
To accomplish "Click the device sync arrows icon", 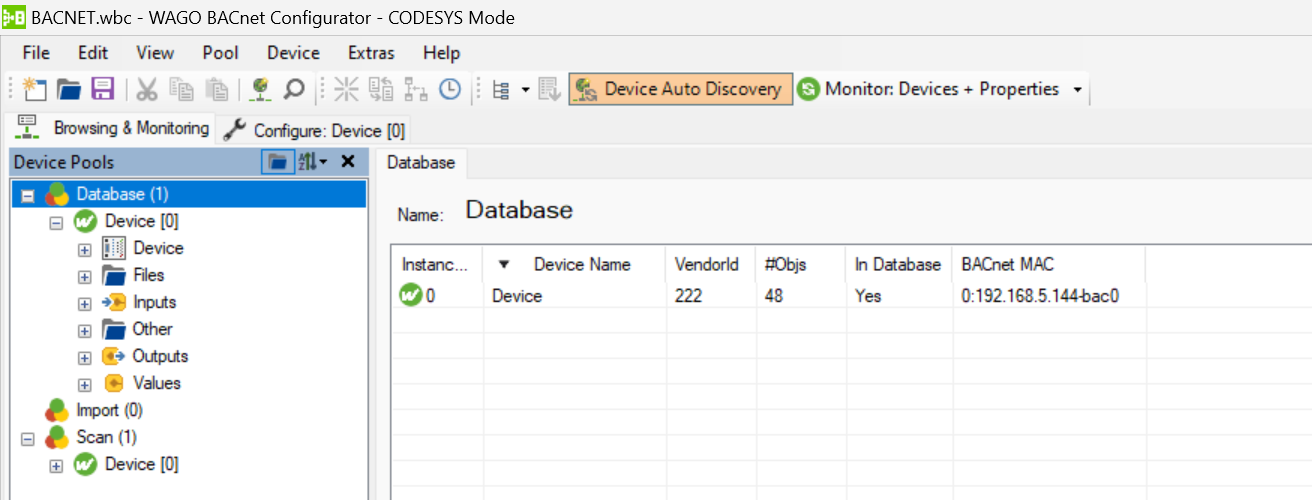I will (x=381, y=89).
